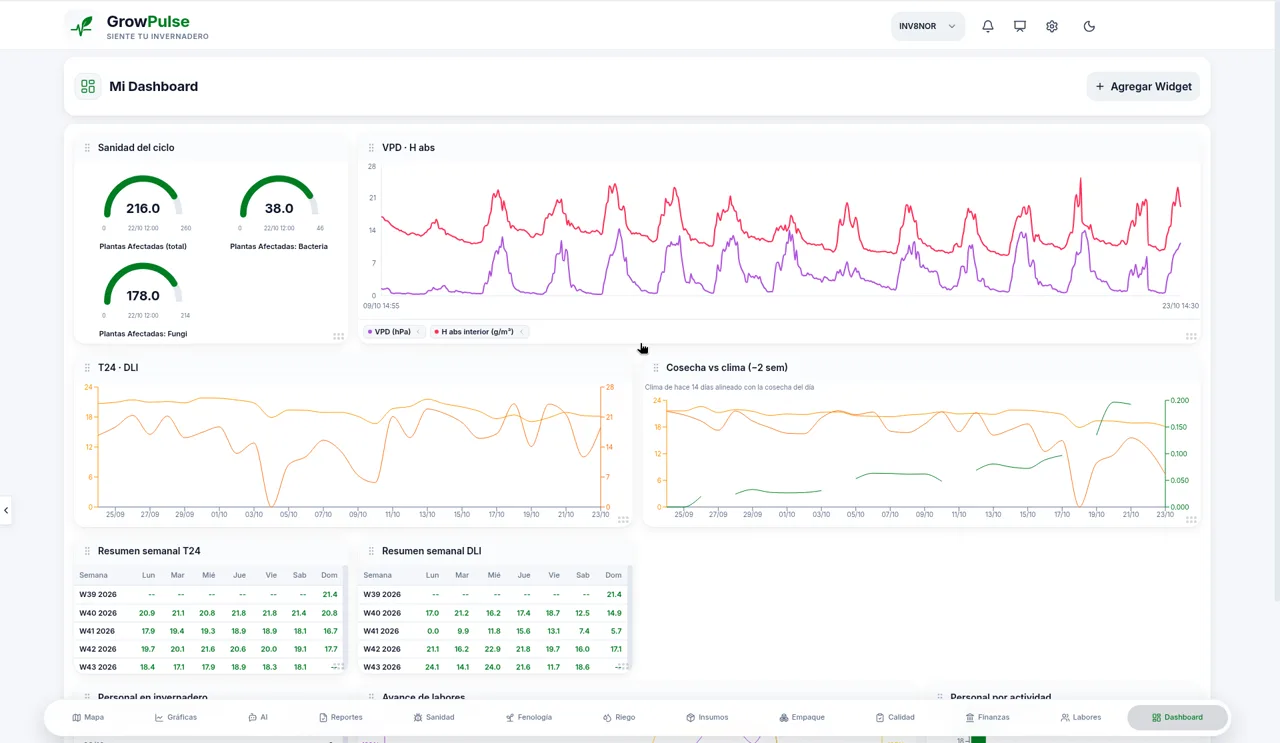Click the 09/10 14:55 start date label
The height and width of the screenshot is (743, 1280).
[381, 306]
